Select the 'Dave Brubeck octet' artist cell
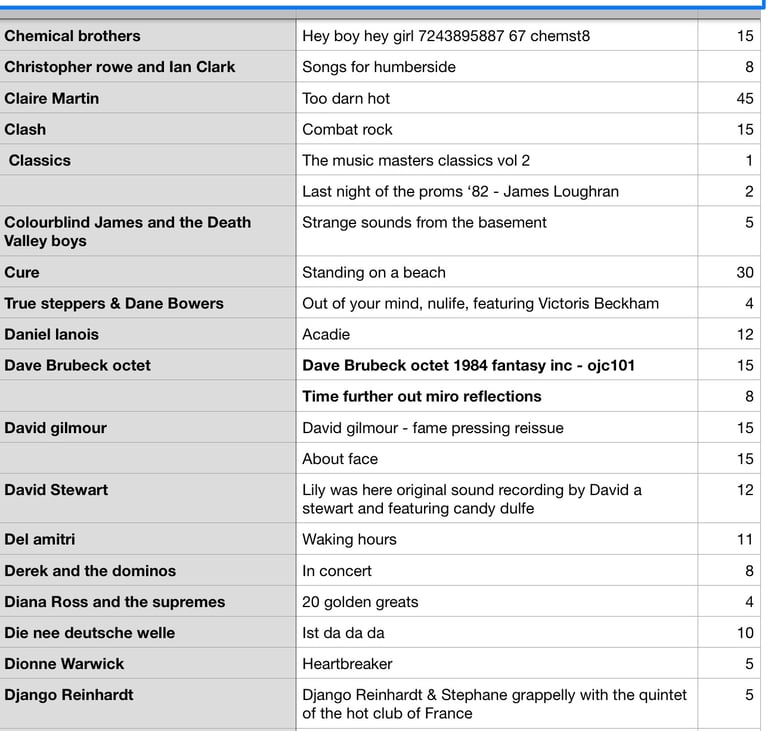Viewport: 768px width, 731px height. click(x=147, y=365)
